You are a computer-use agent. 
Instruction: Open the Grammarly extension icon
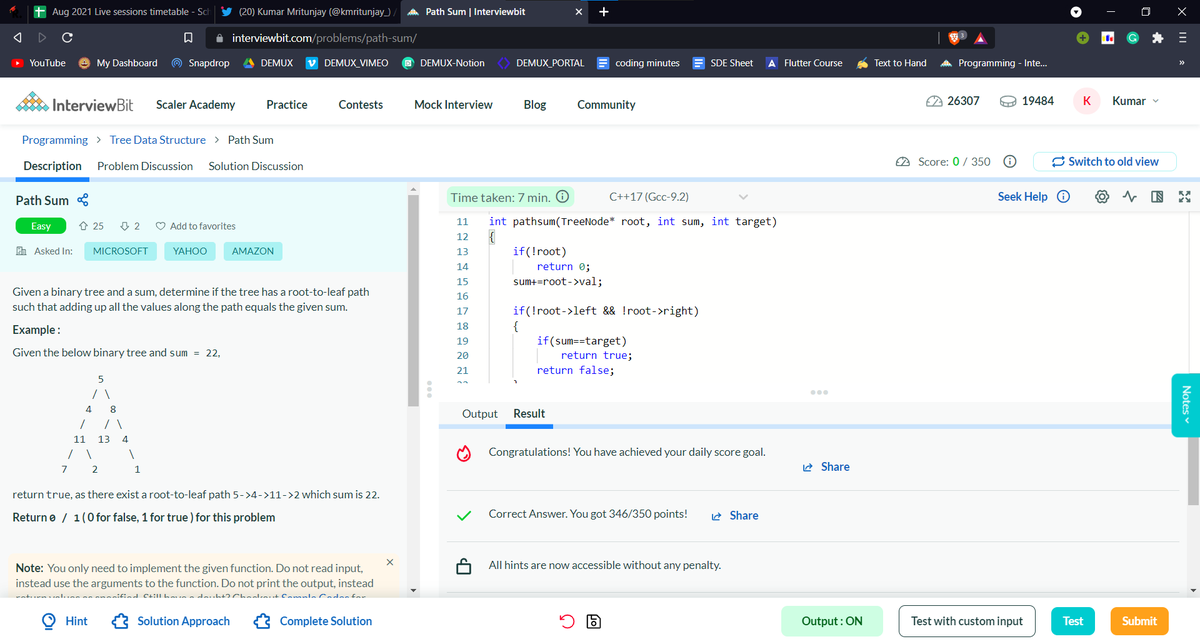tap(1135, 37)
